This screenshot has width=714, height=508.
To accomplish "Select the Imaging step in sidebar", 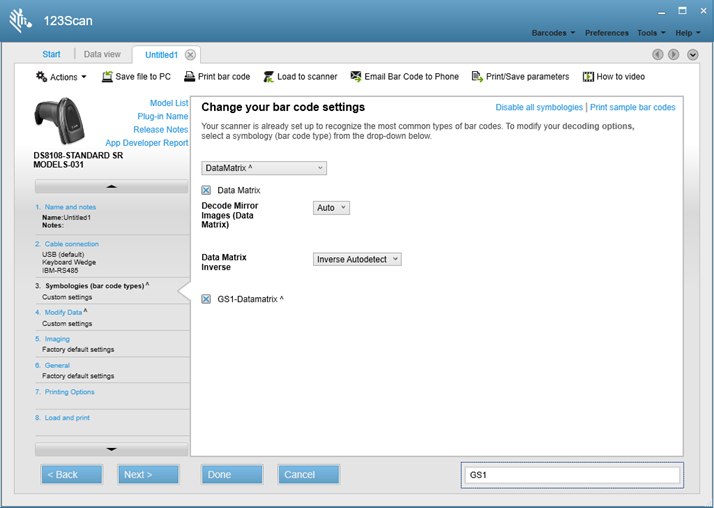I will point(57,339).
